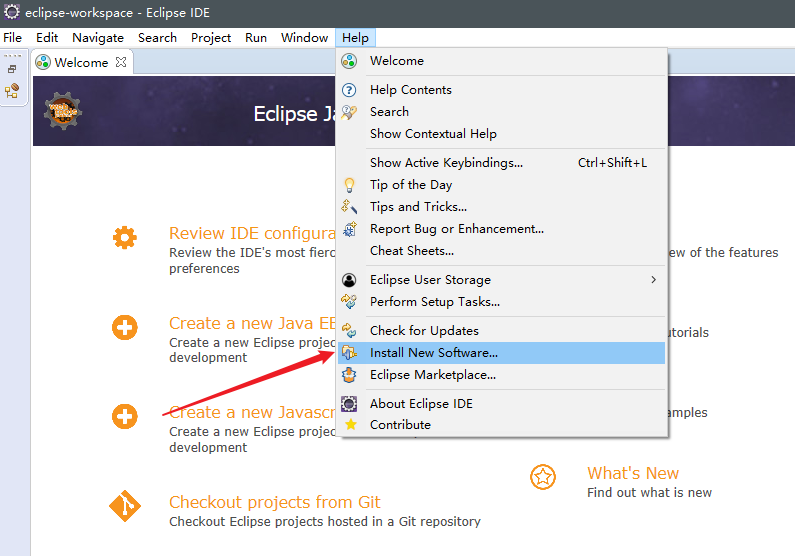Choose Welcome from Help menu

[x=501, y=61]
